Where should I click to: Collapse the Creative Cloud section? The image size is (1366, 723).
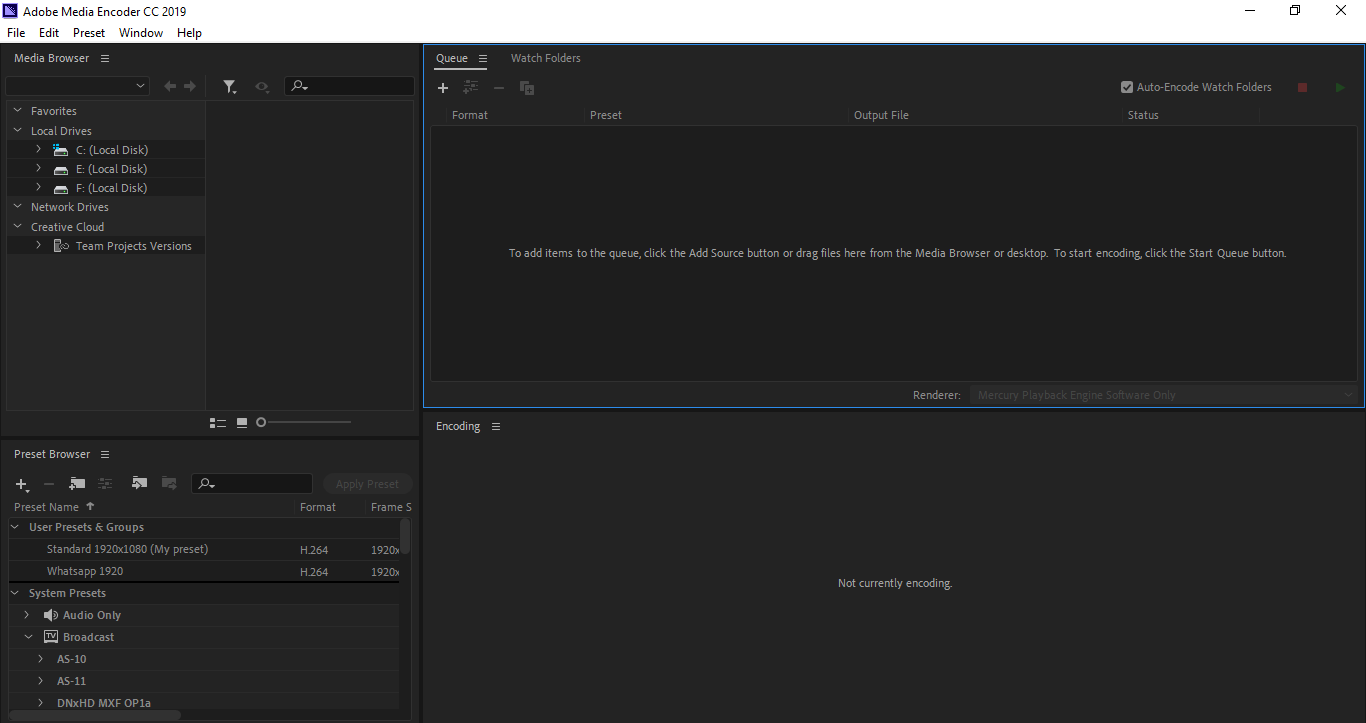tap(18, 227)
